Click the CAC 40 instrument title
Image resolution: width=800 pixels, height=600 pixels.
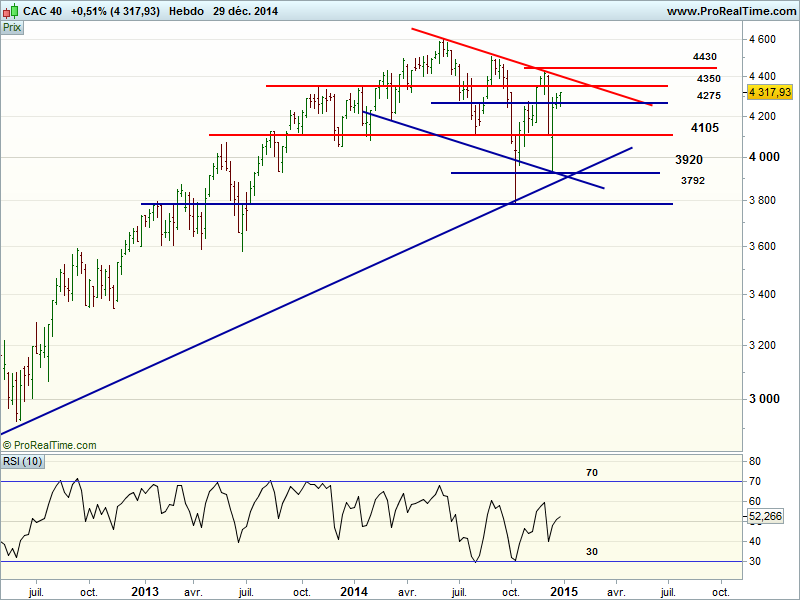(42, 12)
